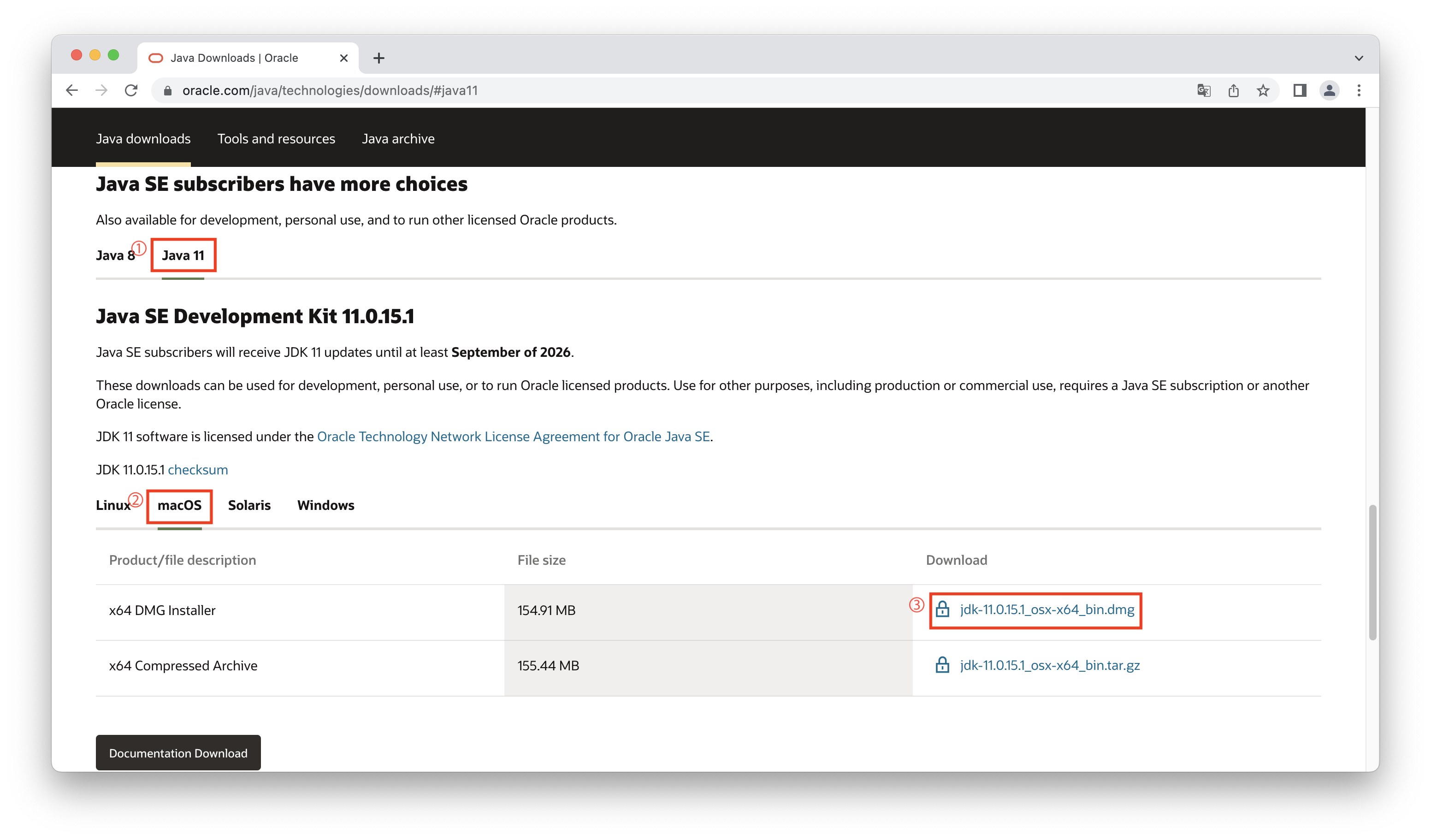This screenshot has width=1431, height=840.
Task: Select the Java Downloads | Oracle tab
Action: click(248, 58)
